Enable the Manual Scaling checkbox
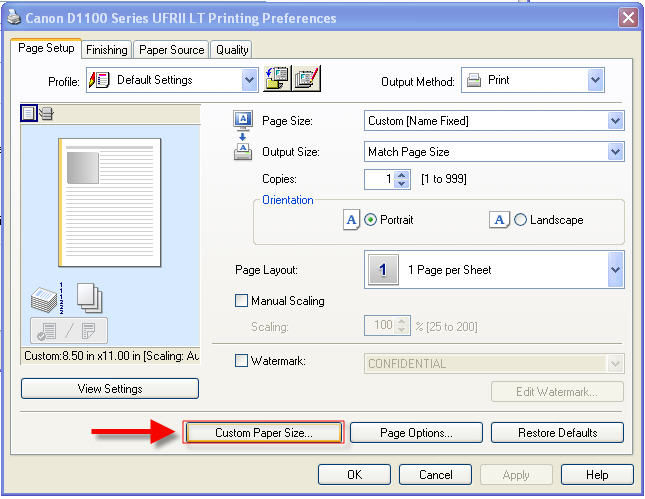Viewport: 645px width, 499px height. click(241, 301)
